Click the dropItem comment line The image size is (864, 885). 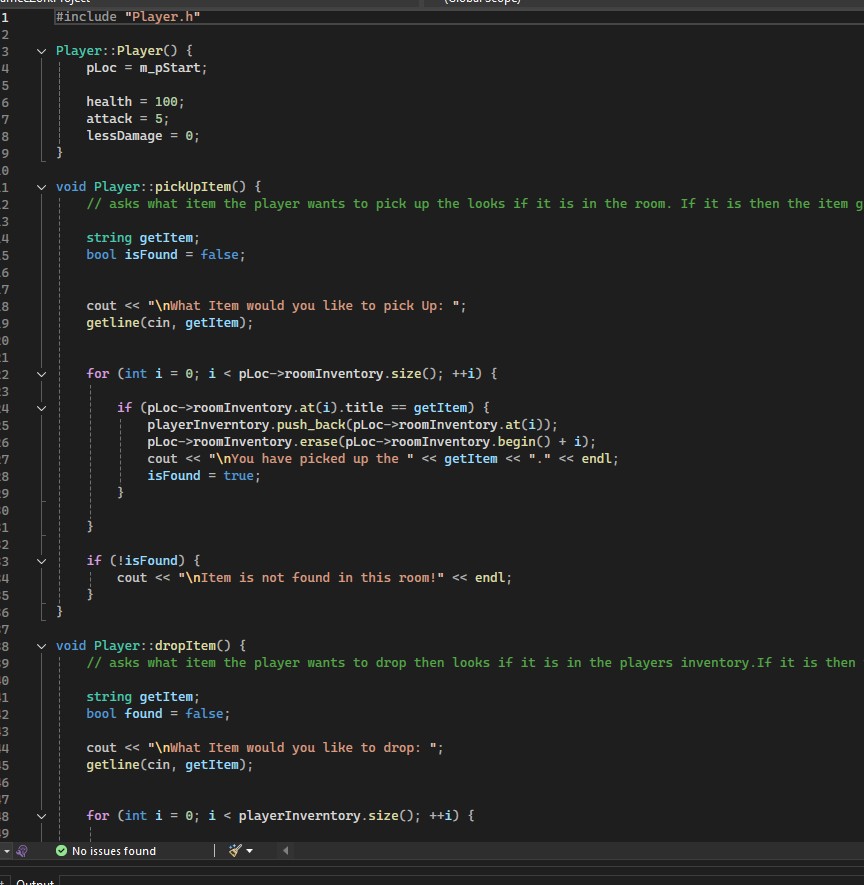click(x=471, y=663)
